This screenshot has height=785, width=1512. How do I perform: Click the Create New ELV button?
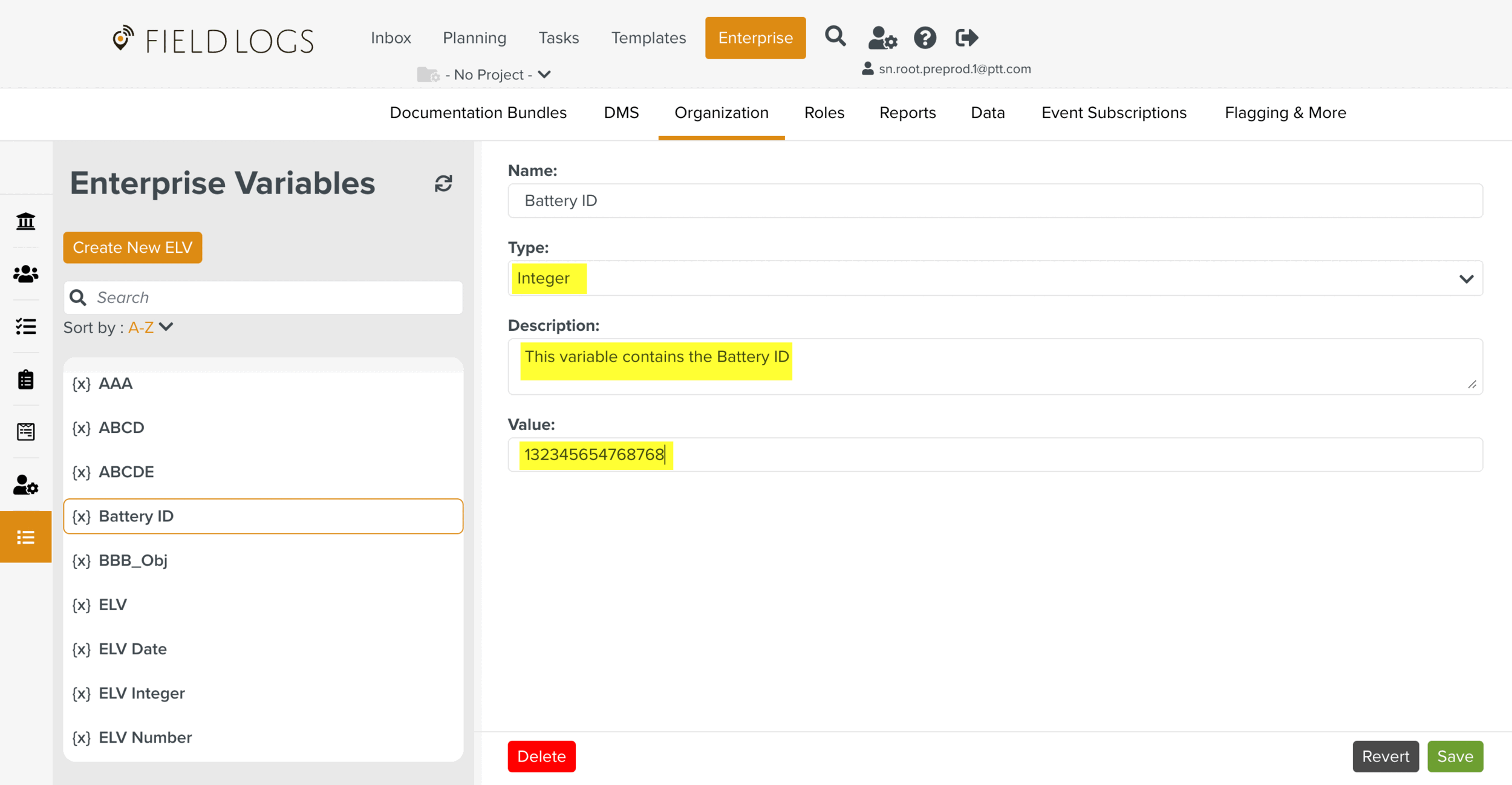point(132,247)
